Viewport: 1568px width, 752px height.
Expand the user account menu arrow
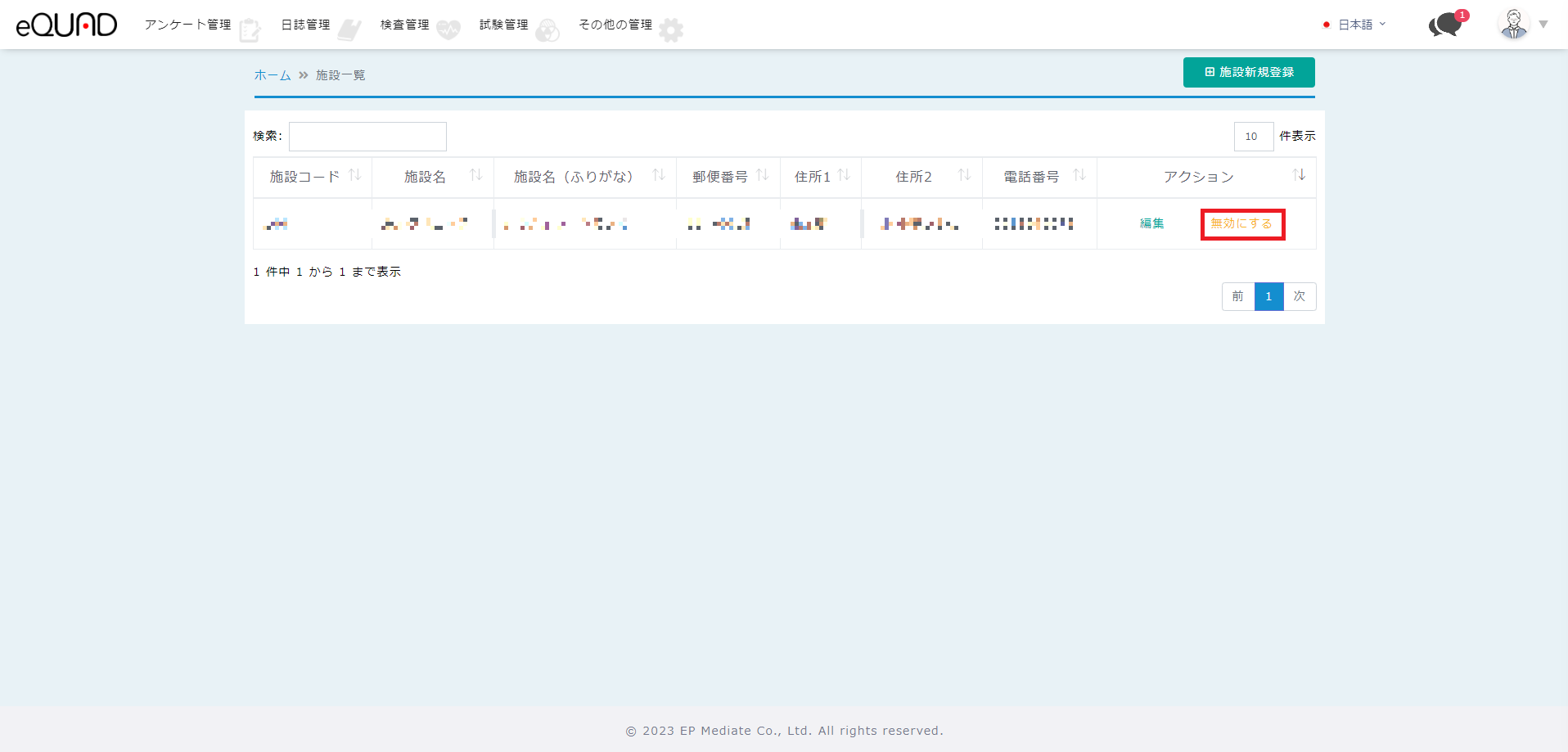(x=1543, y=25)
